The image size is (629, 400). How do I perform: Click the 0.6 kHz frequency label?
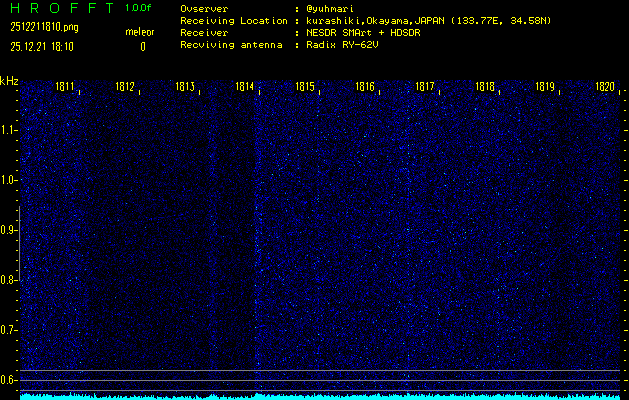(x=8, y=380)
